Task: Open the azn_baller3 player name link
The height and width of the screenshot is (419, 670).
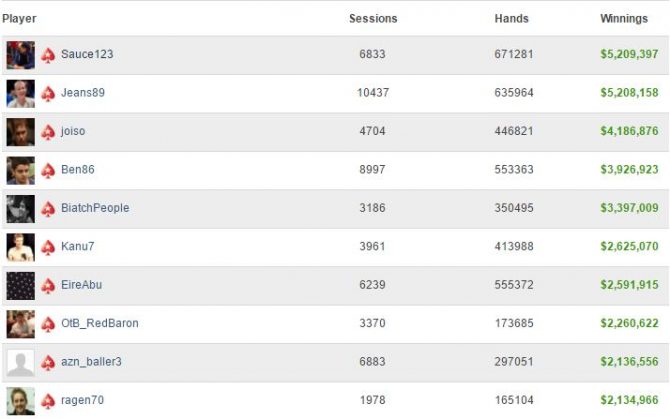Action: pos(91,362)
